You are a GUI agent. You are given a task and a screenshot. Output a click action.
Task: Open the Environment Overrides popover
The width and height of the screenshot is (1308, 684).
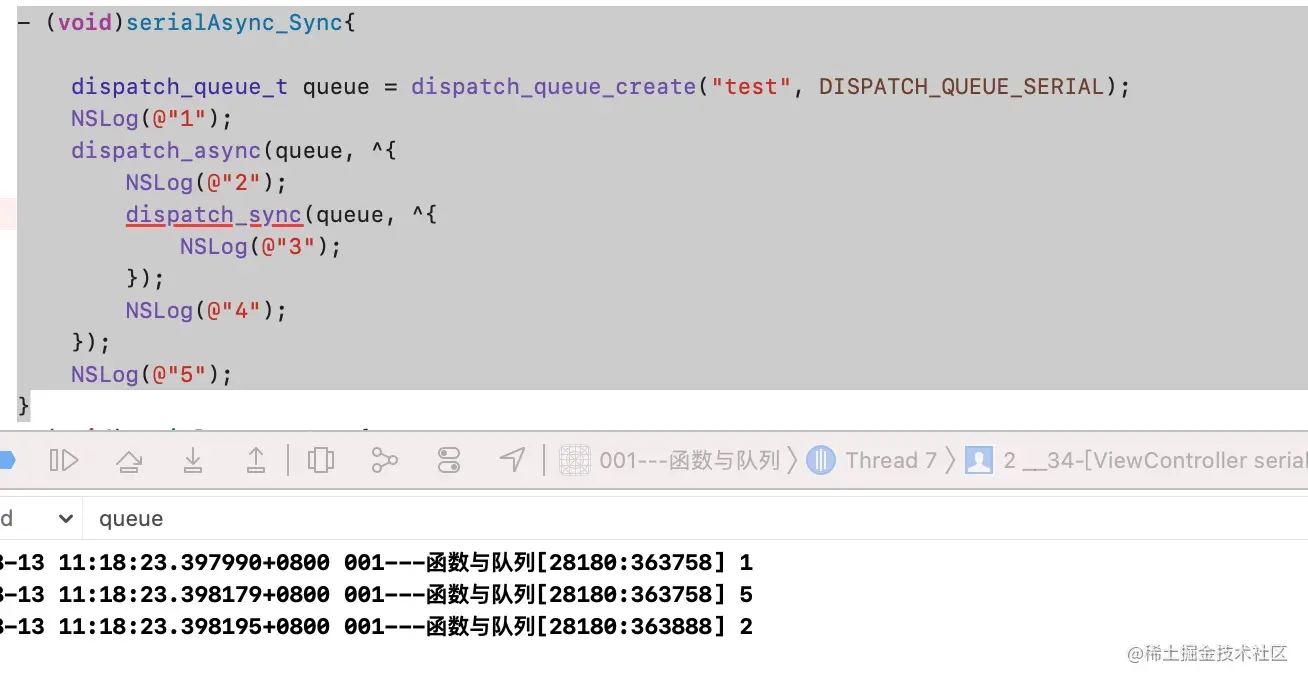coord(447,459)
